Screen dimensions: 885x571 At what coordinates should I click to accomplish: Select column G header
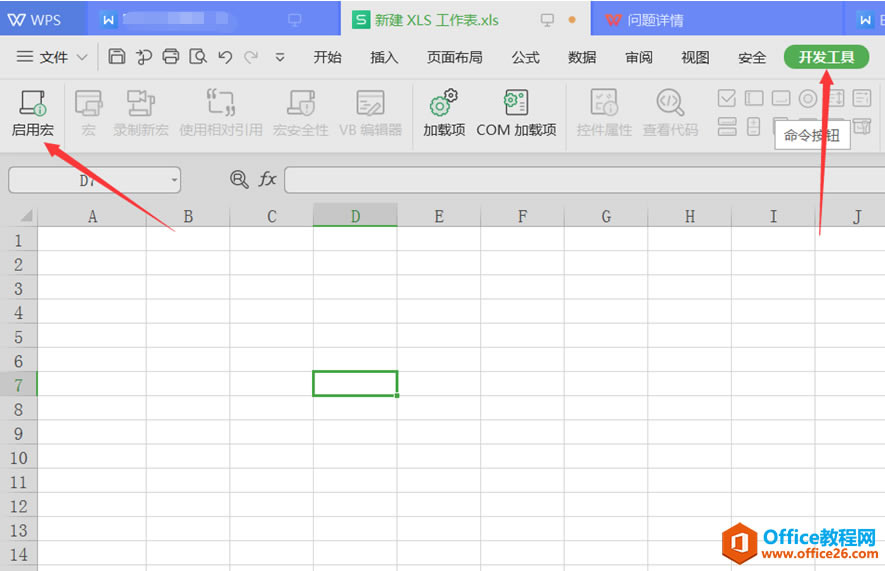(x=606, y=216)
